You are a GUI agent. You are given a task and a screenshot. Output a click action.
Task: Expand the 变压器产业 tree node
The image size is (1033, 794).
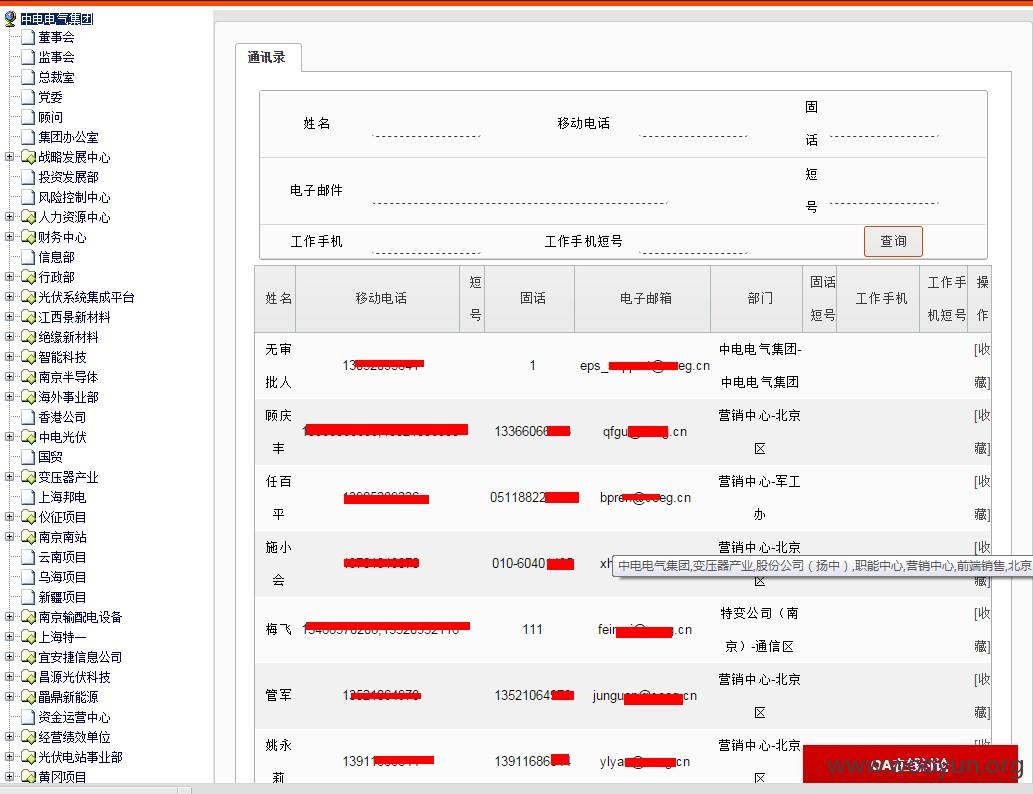tap(9, 476)
